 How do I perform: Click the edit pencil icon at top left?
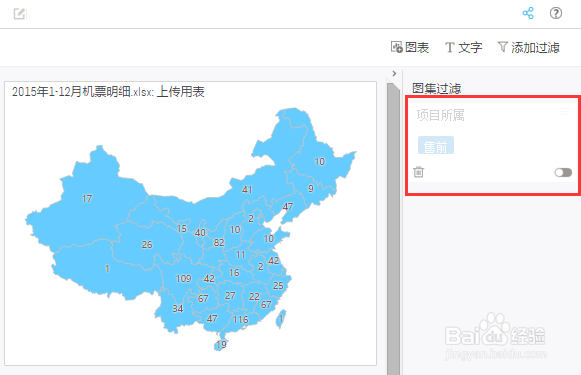click(20, 14)
